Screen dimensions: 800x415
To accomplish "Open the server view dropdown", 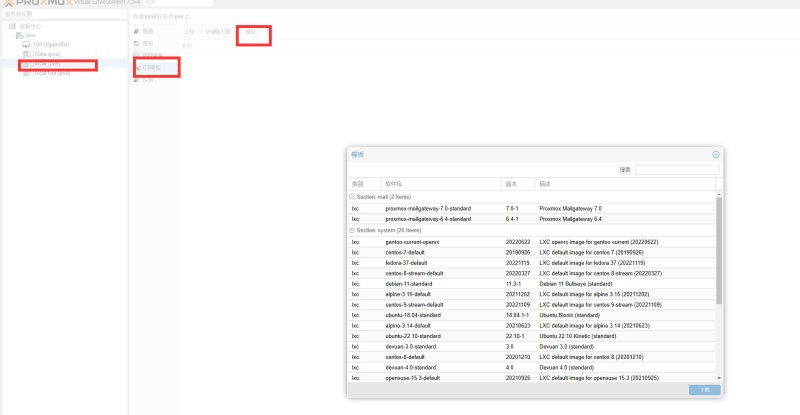I will tap(64, 14).
